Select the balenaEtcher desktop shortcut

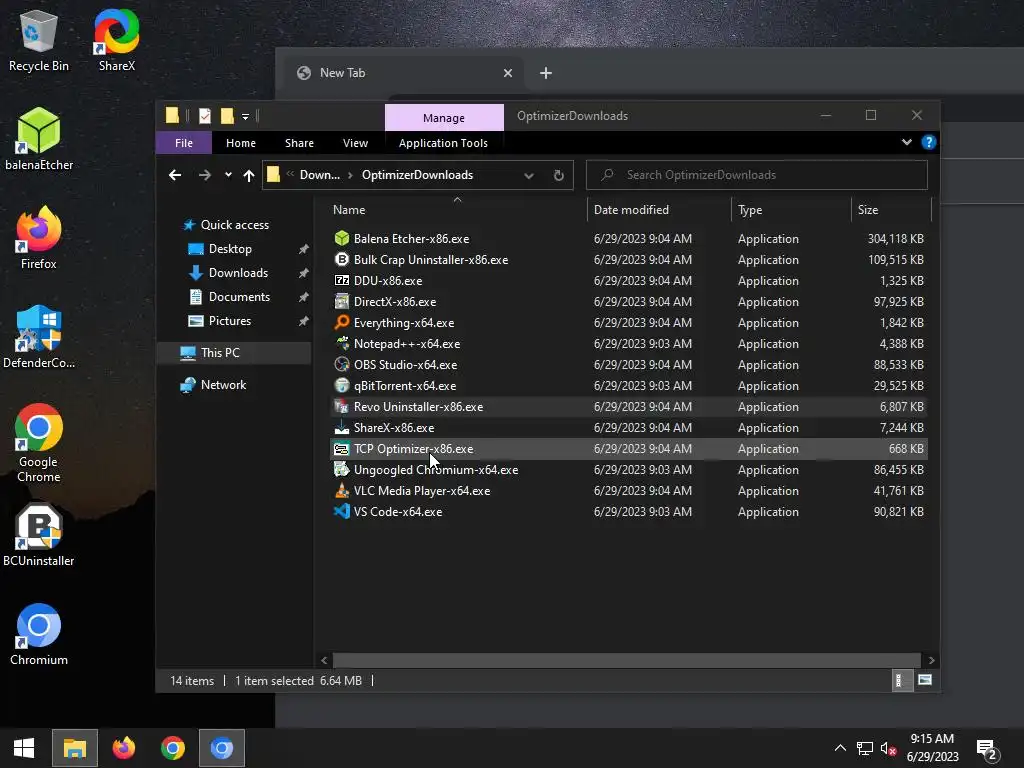pos(39,139)
